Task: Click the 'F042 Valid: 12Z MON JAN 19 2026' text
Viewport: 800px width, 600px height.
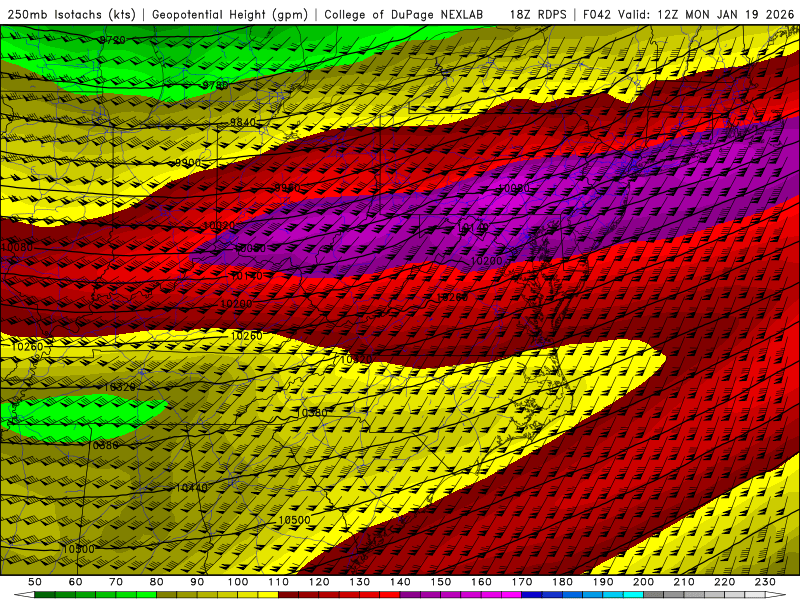Action: (688, 15)
